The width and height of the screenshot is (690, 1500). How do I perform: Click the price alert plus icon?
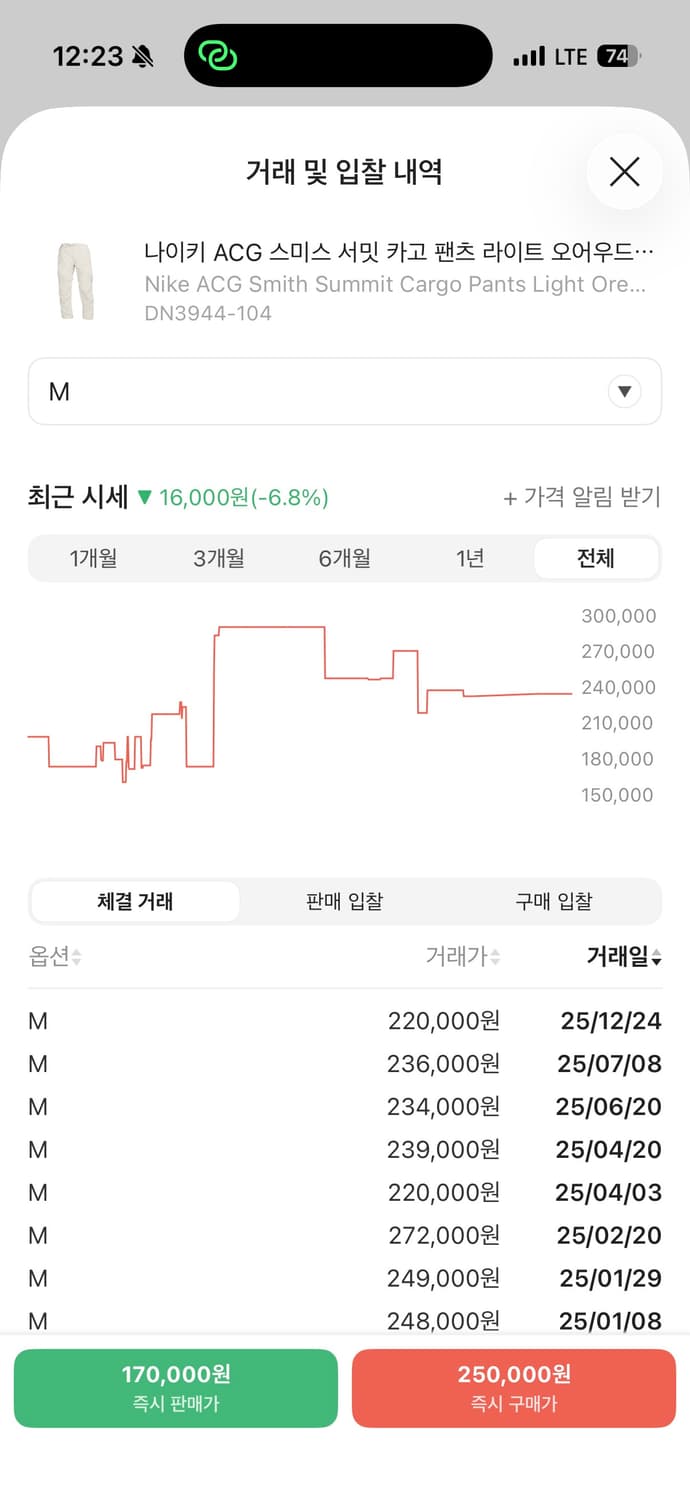pyautogui.click(x=511, y=498)
